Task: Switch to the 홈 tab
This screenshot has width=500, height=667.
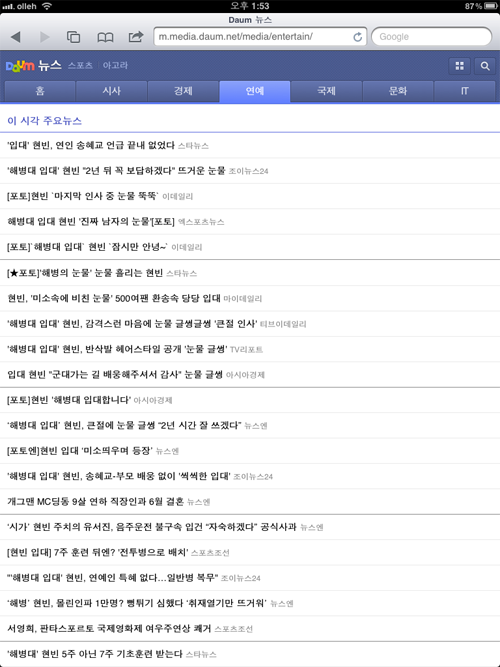Action: pos(40,91)
